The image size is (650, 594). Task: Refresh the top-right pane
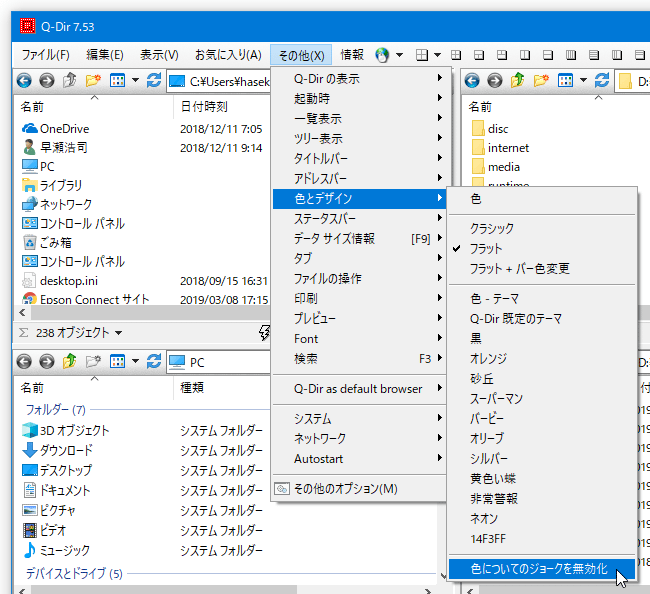click(602, 80)
